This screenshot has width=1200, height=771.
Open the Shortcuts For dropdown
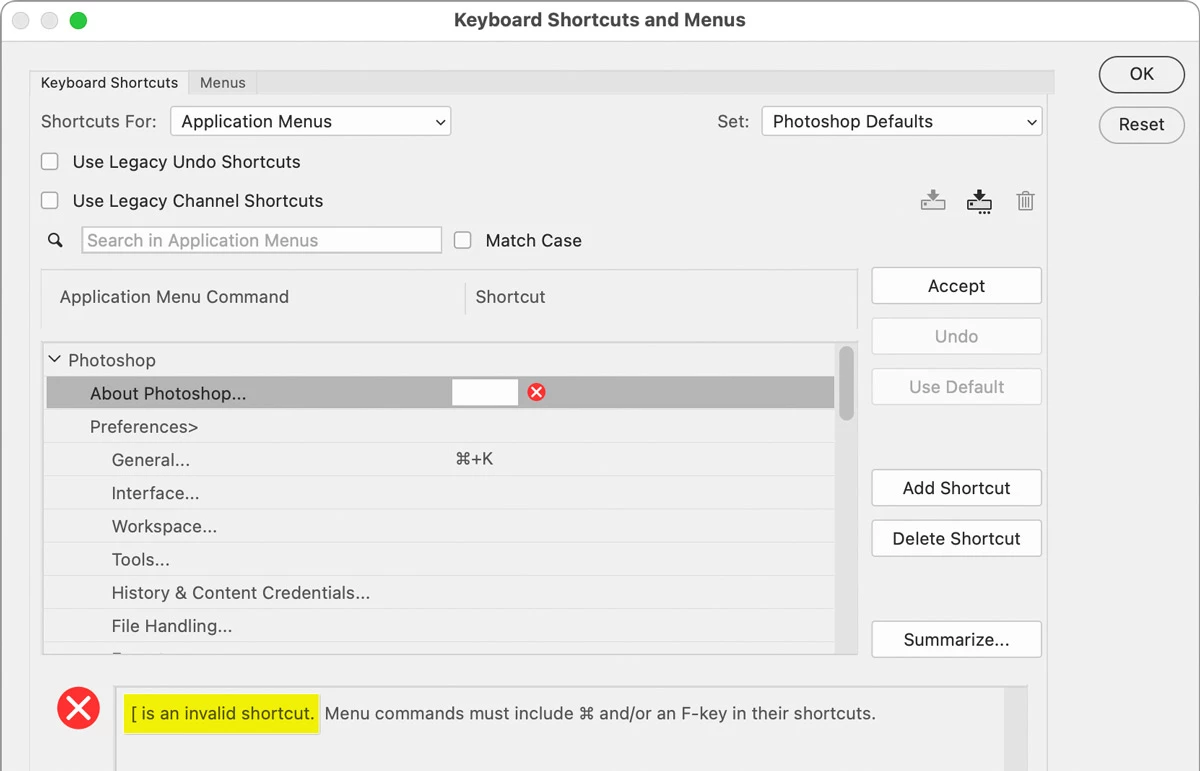coord(311,122)
